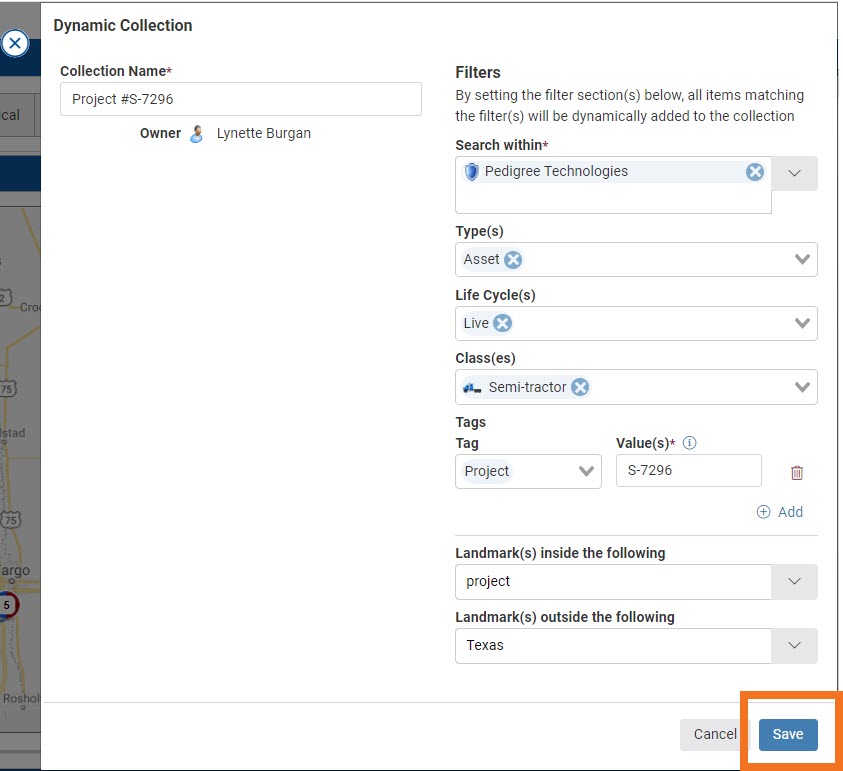
Task: Click the owner avatar beside Lynette Burgan
Action: click(x=195, y=133)
